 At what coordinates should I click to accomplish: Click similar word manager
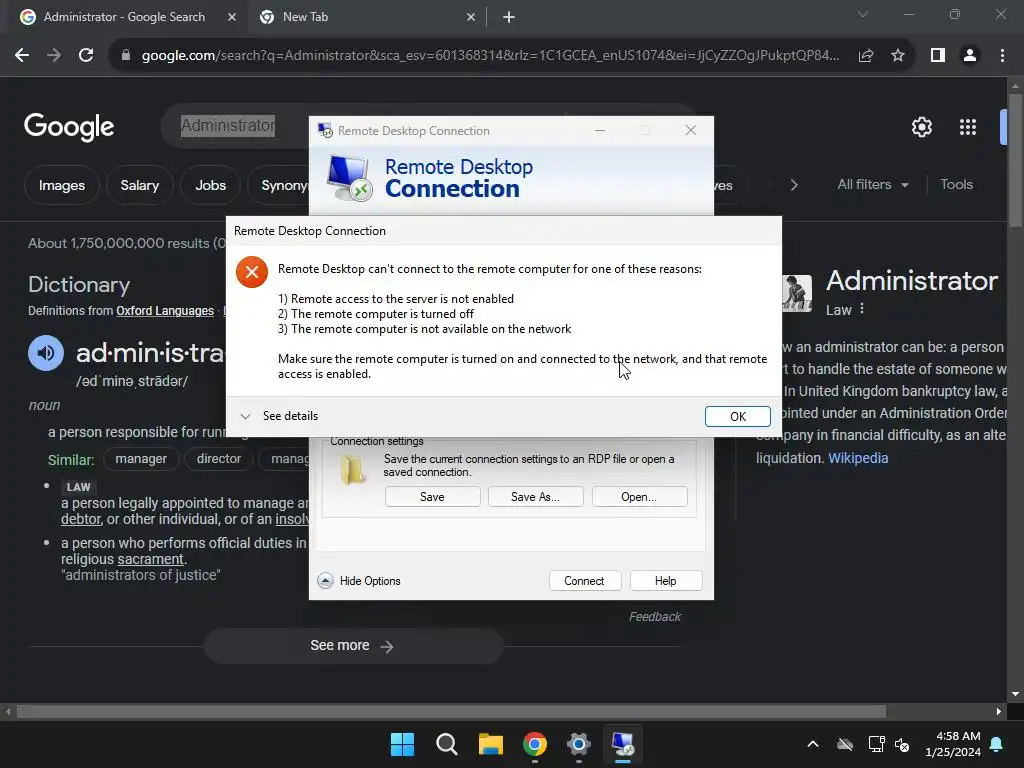point(141,459)
